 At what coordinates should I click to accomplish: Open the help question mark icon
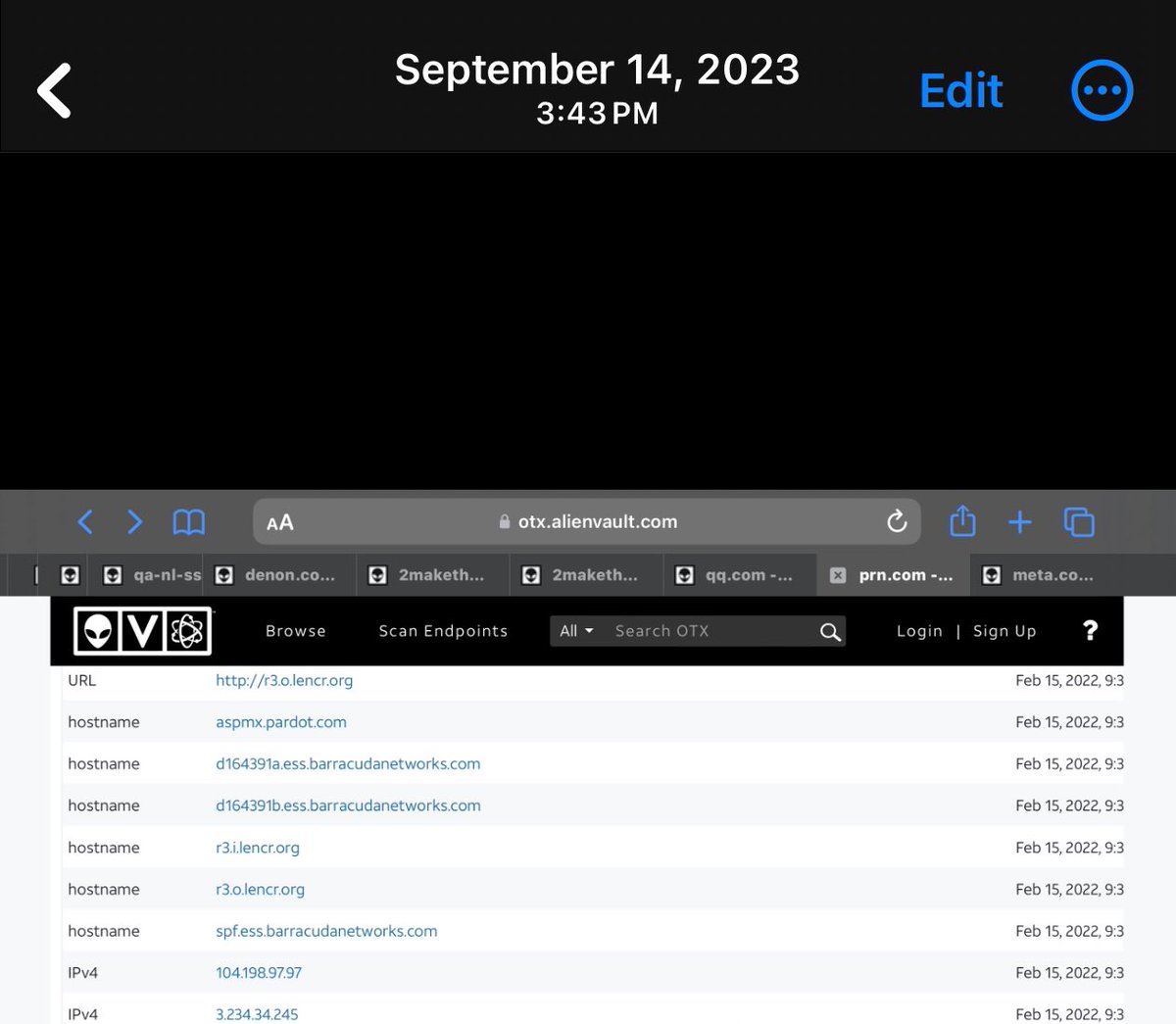(1090, 631)
